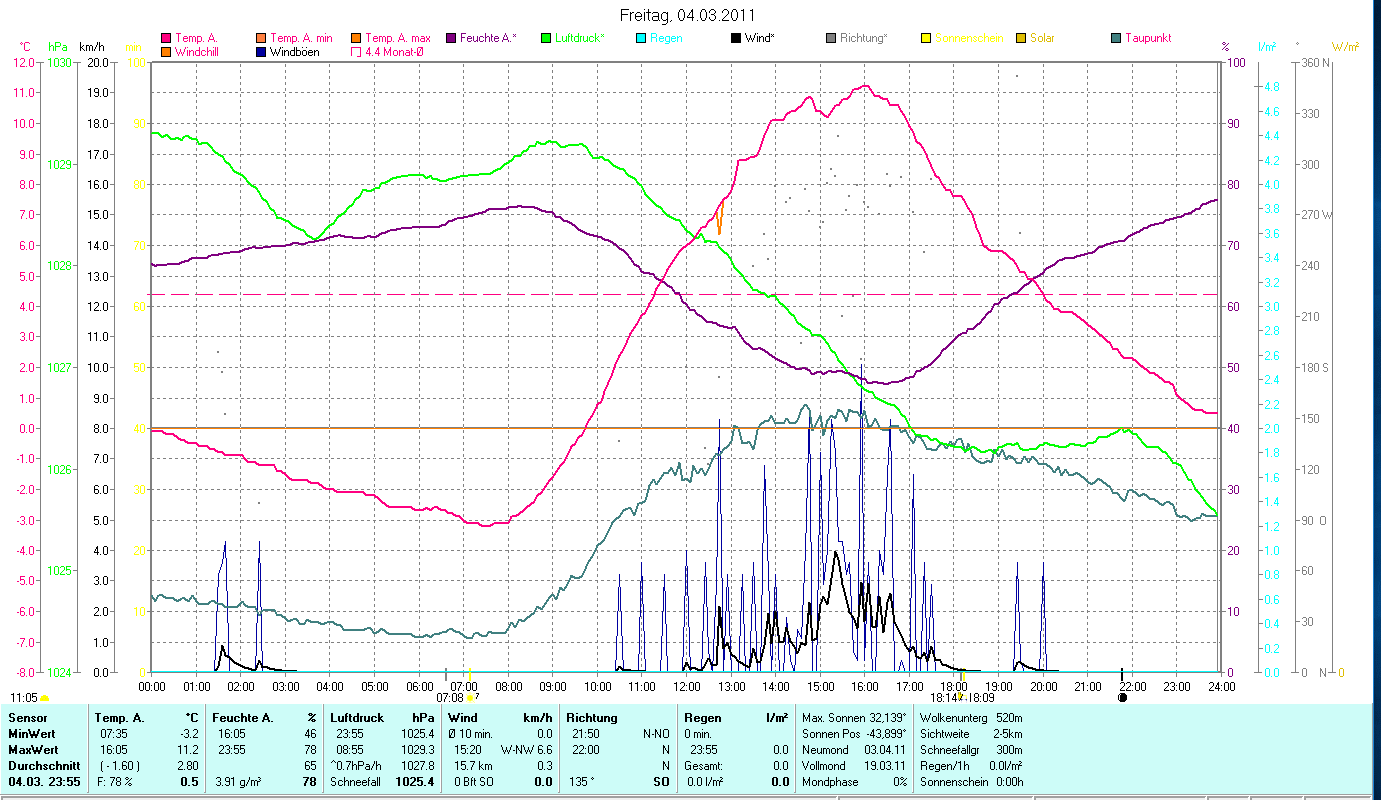This screenshot has height=800, width=1381.
Task: Click the cyan Regen legend swatch
Action: tap(641, 38)
